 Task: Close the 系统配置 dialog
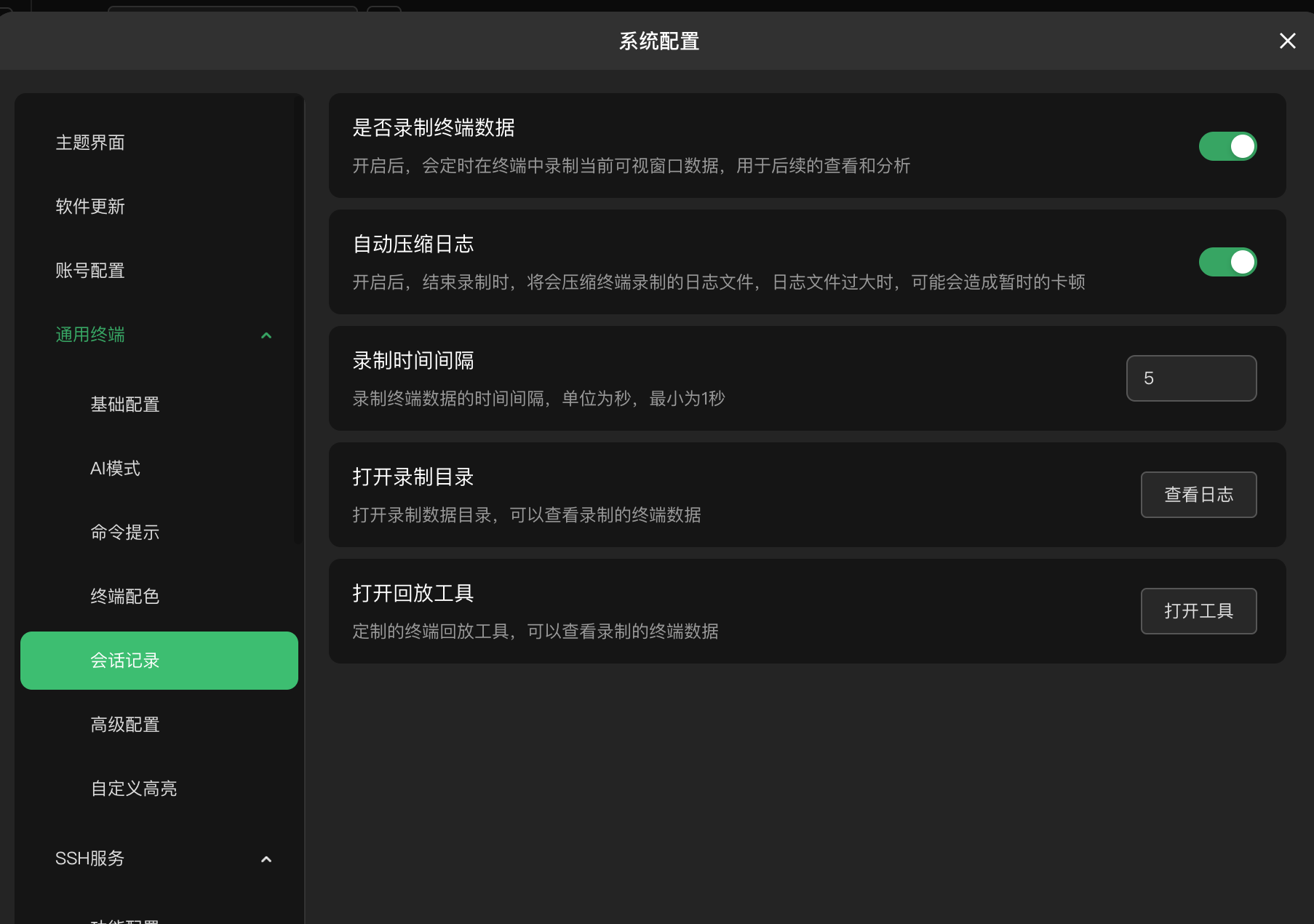pos(1287,41)
